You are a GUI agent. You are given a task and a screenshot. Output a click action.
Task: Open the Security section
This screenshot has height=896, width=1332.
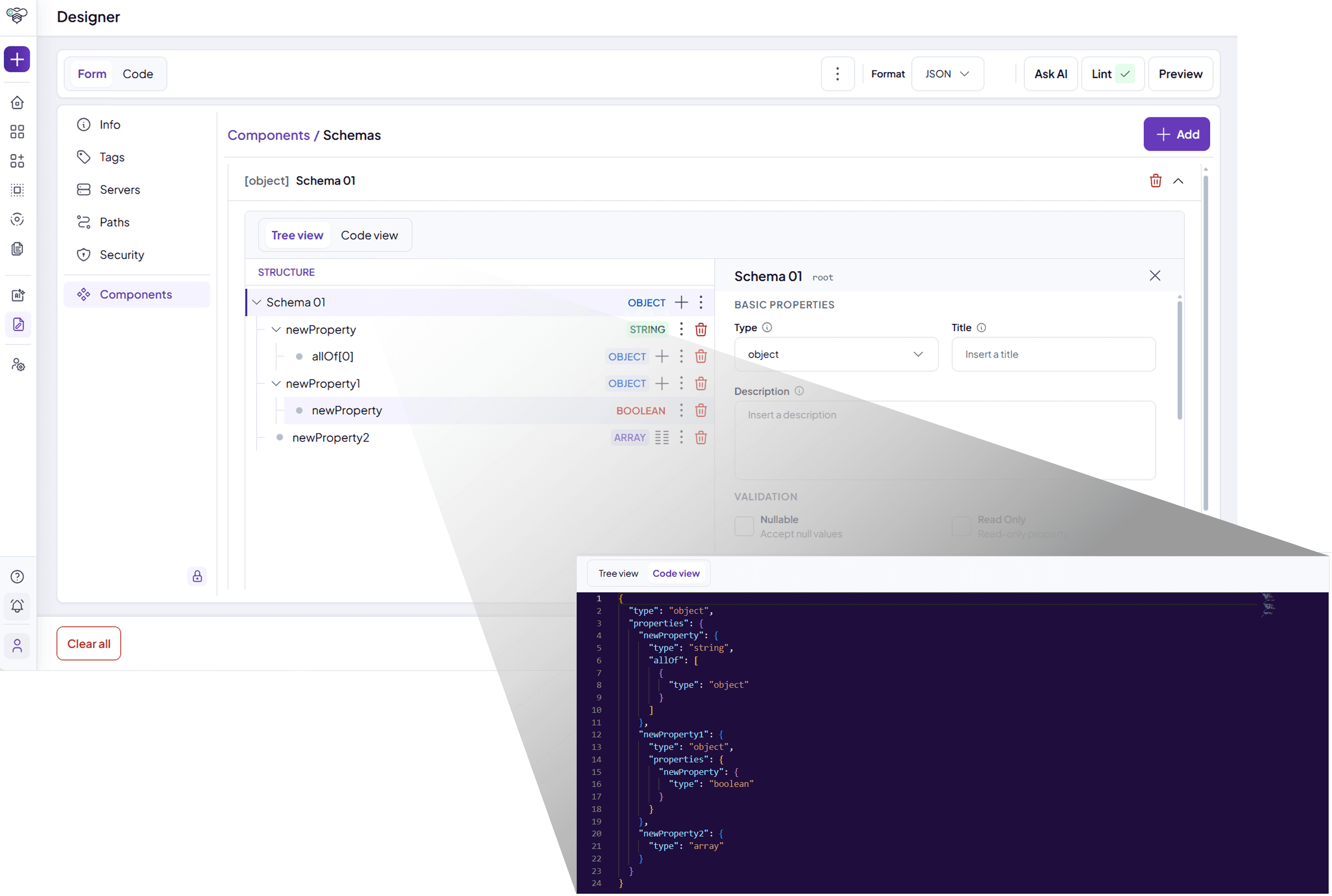tap(137, 255)
